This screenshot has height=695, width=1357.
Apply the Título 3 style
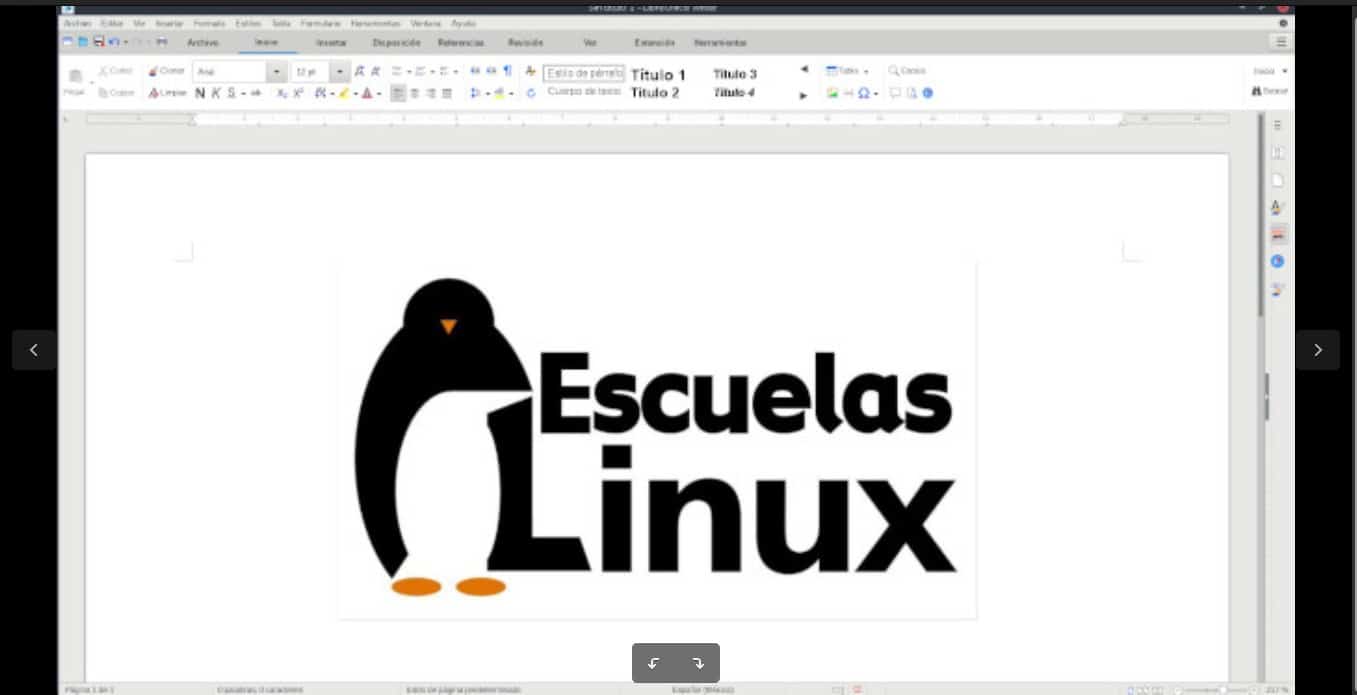735,74
